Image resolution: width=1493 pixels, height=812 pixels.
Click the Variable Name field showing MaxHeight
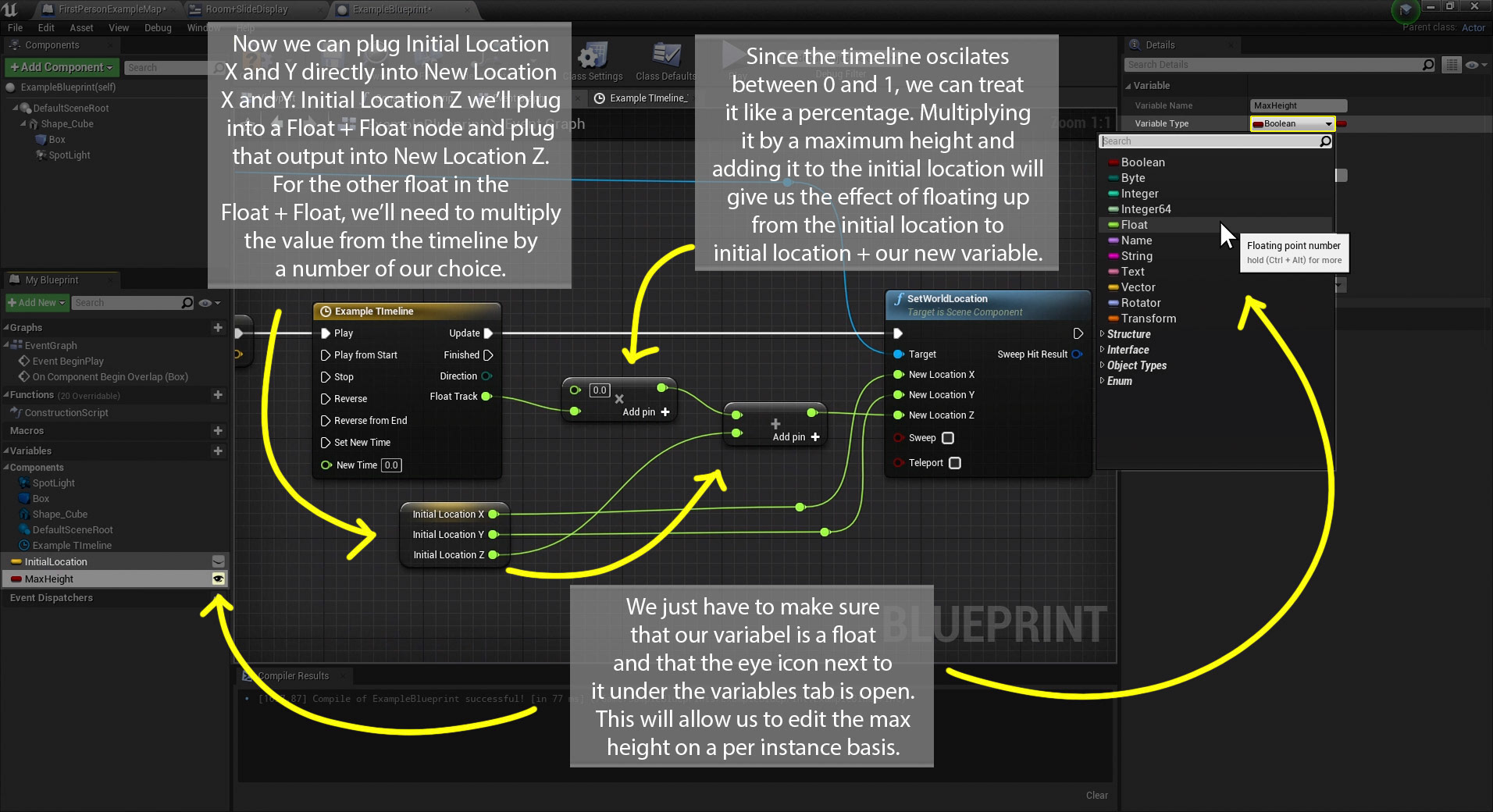[x=1299, y=105]
